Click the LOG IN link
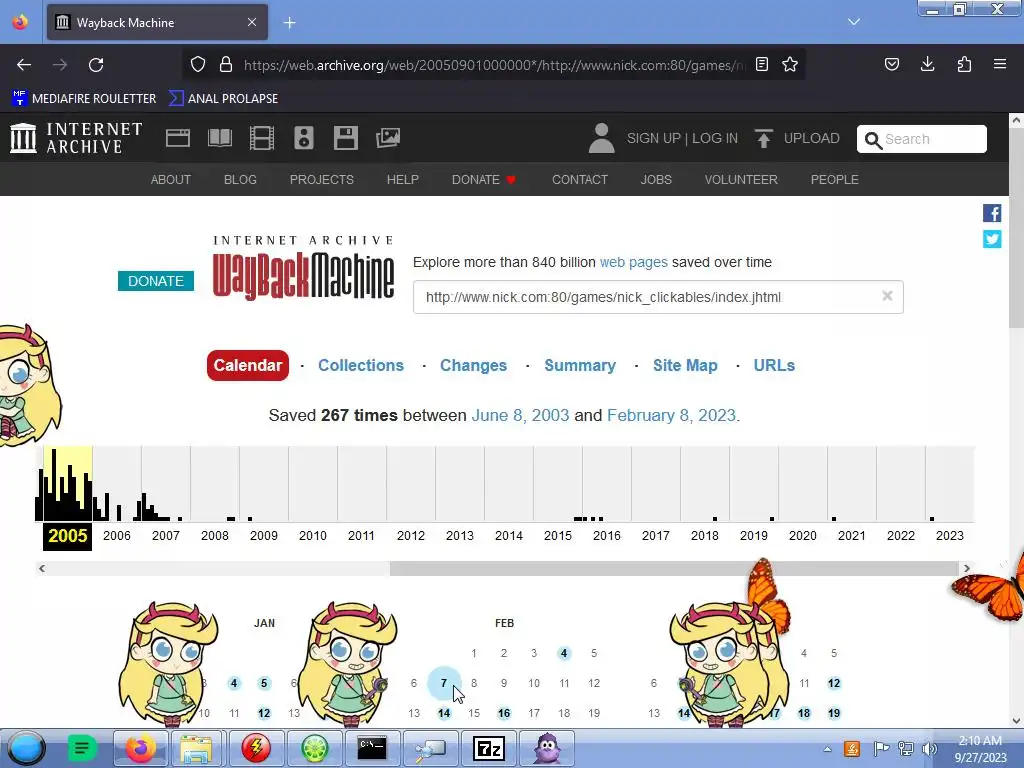The image size is (1024, 768). [715, 138]
